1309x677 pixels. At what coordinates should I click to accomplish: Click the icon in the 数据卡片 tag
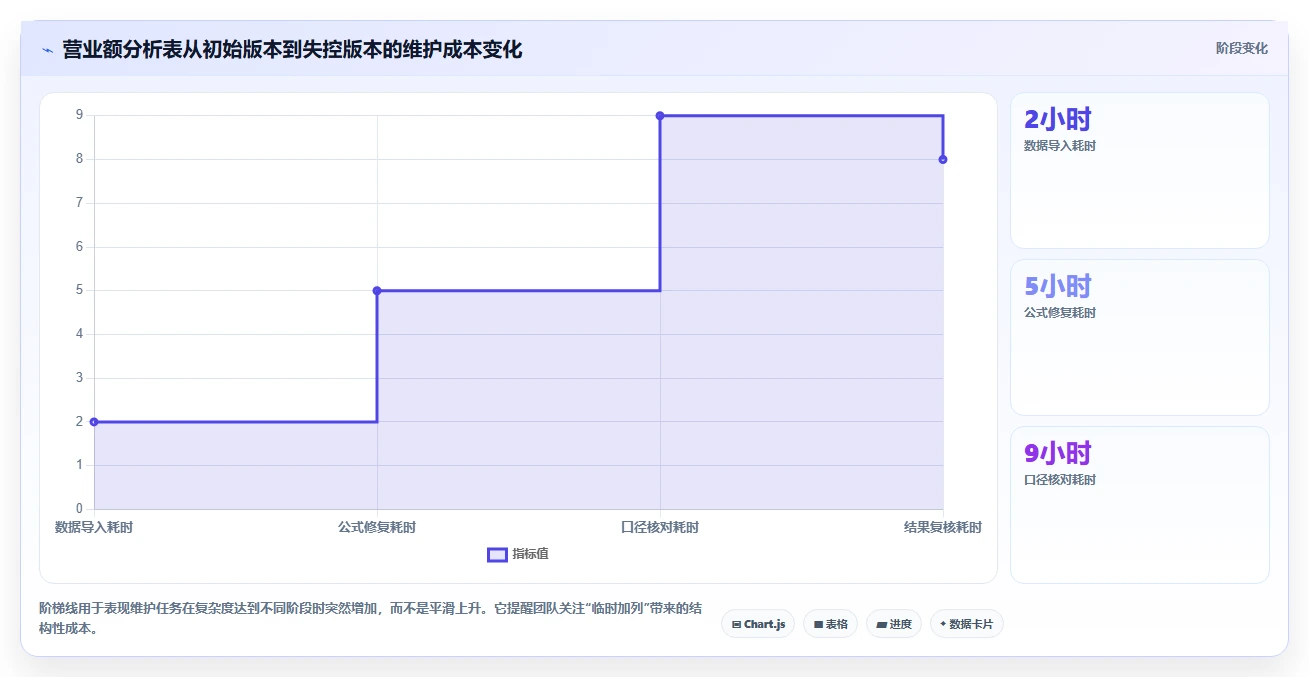click(942, 624)
